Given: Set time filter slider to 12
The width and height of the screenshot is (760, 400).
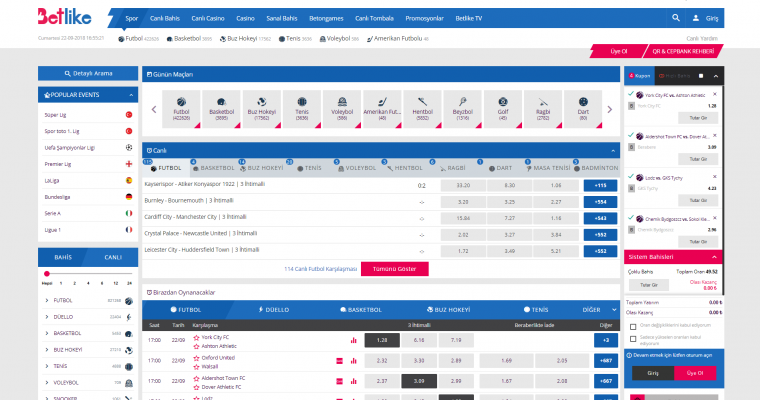Looking at the screenshot, I should (x=116, y=283).
